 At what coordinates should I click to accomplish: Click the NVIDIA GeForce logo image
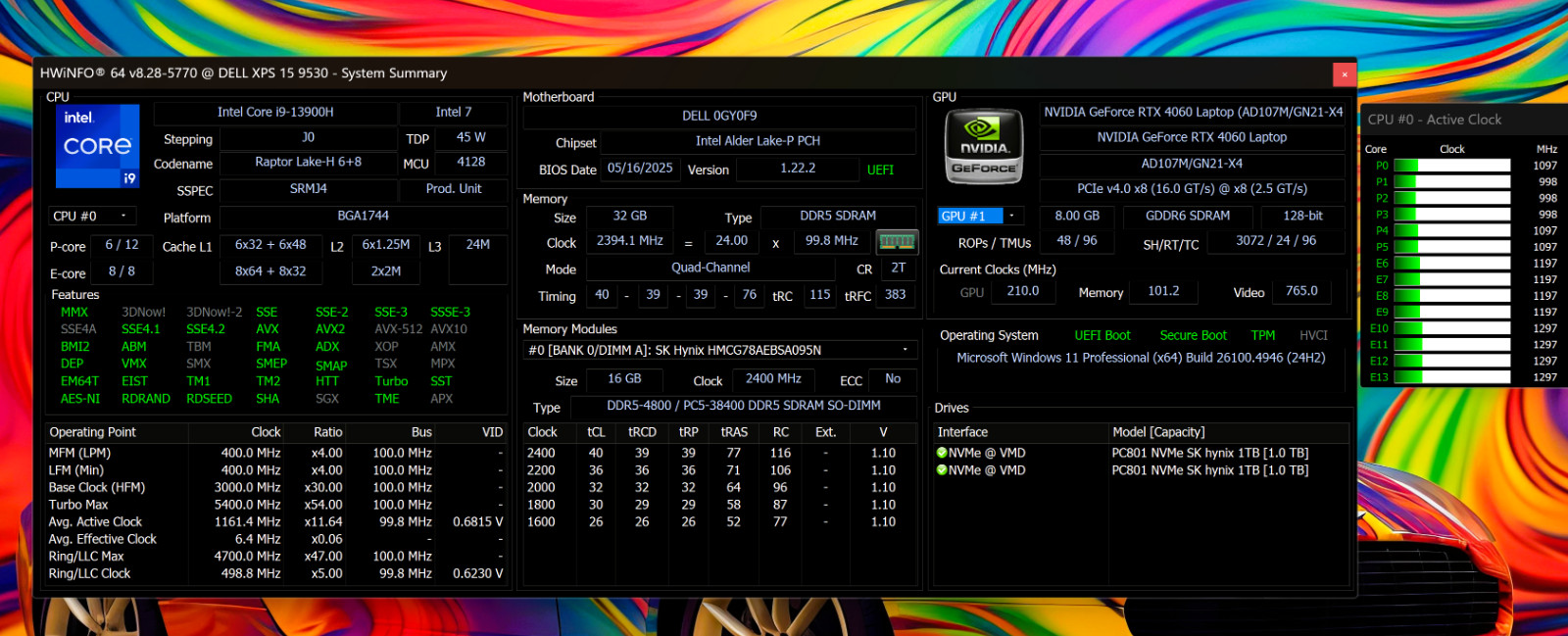pos(982,147)
